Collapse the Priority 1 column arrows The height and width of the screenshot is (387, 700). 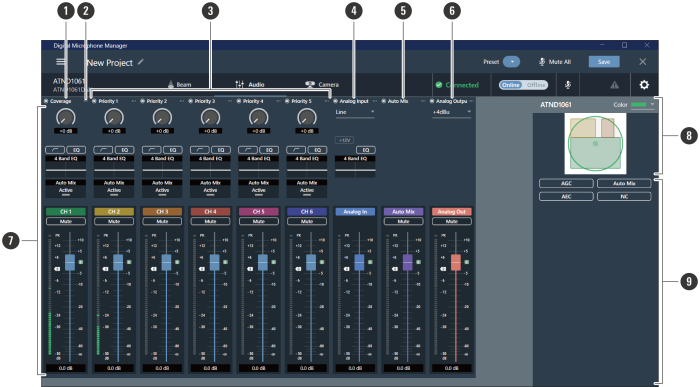pyautogui.click(x=133, y=101)
